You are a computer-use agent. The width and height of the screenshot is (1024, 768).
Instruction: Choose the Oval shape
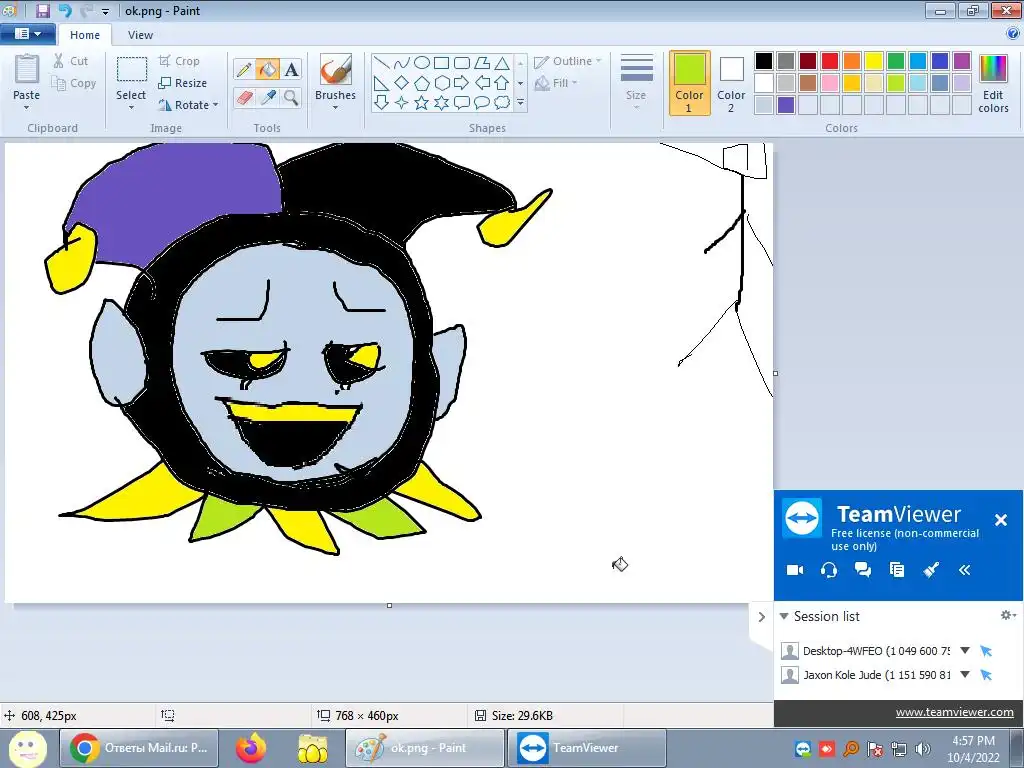click(422, 63)
